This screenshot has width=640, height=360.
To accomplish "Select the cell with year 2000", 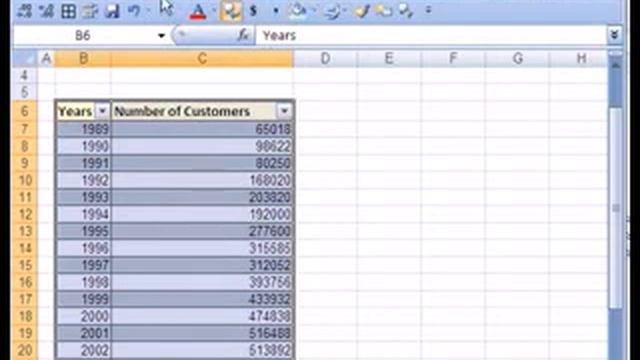I will (x=83, y=316).
